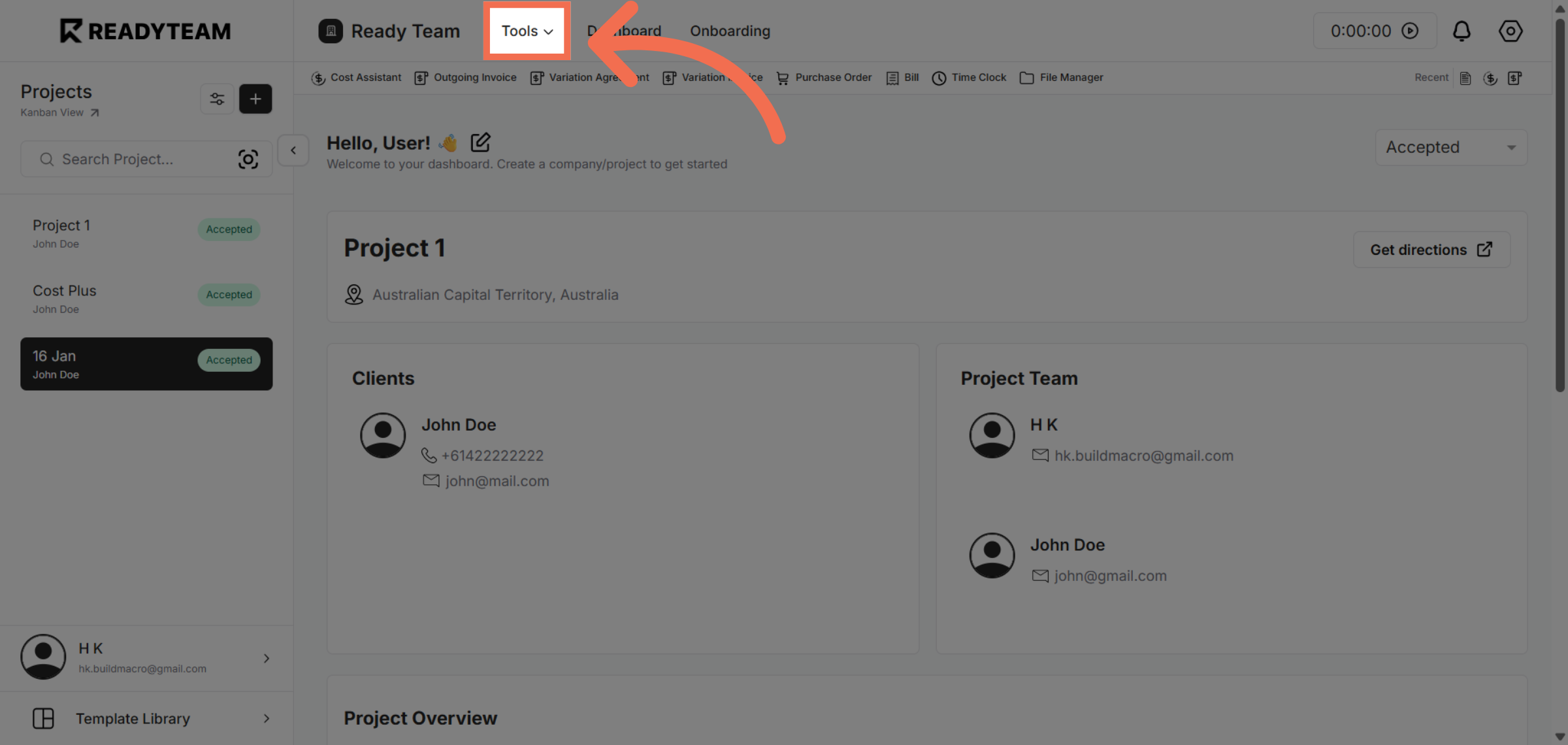
Task: Open the Time Clock tool
Action: [969, 77]
